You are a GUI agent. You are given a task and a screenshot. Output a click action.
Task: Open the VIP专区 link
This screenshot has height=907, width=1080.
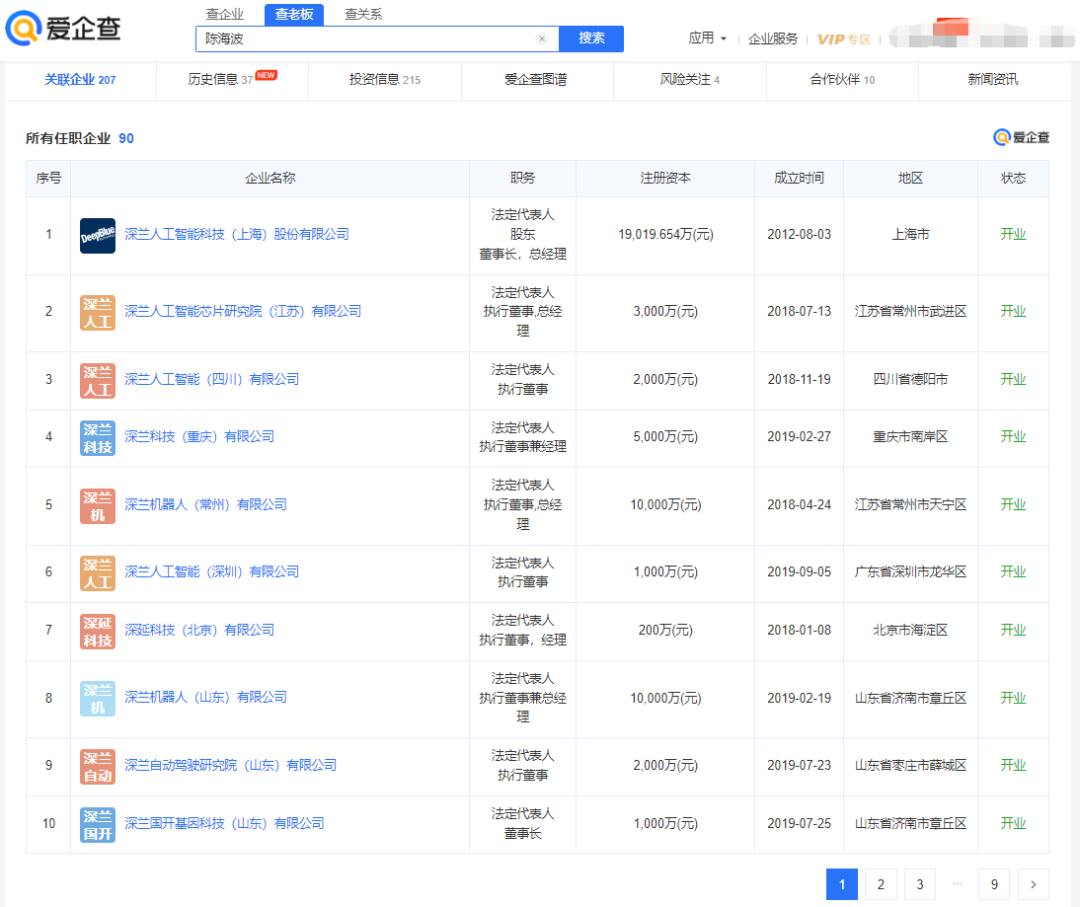tap(843, 39)
